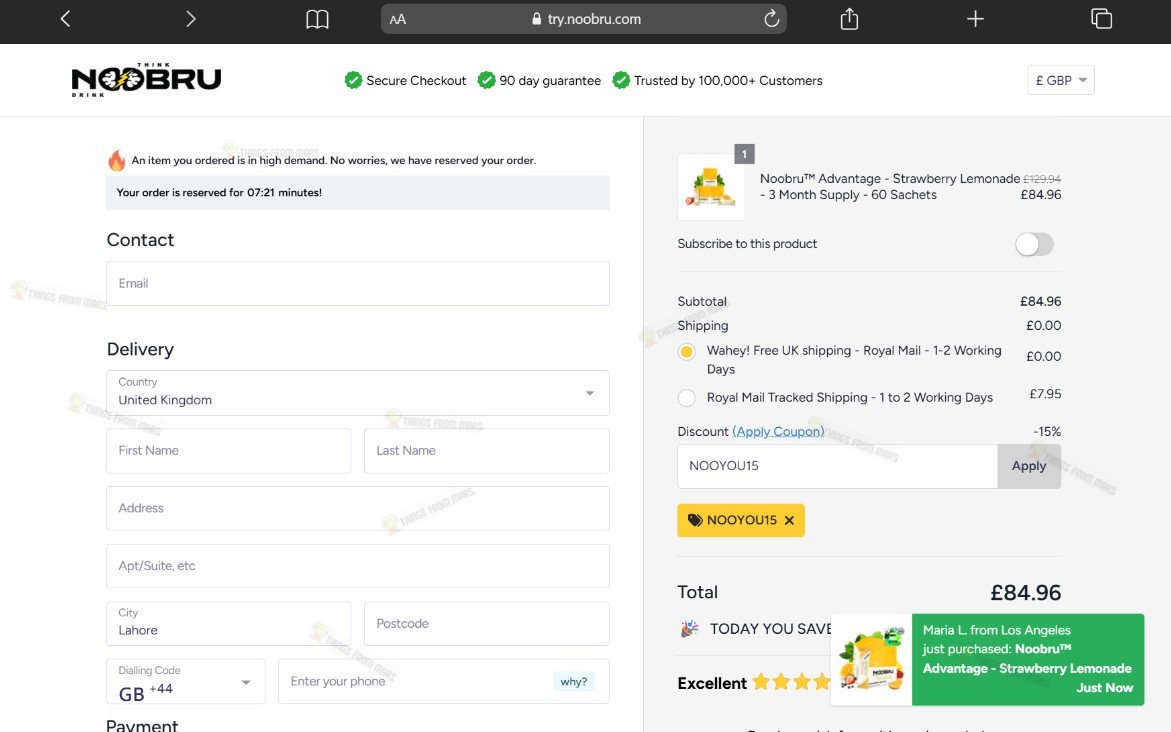Viewport: 1171px width, 732px height.
Task: Click the Strawberry Lemonade product thumbnail
Action: tap(710, 187)
